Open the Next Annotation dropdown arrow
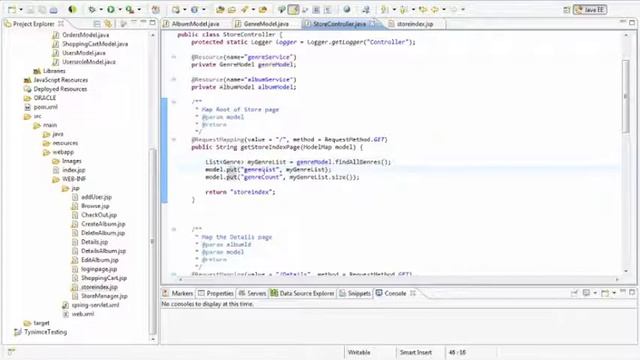 [x=394, y=10]
